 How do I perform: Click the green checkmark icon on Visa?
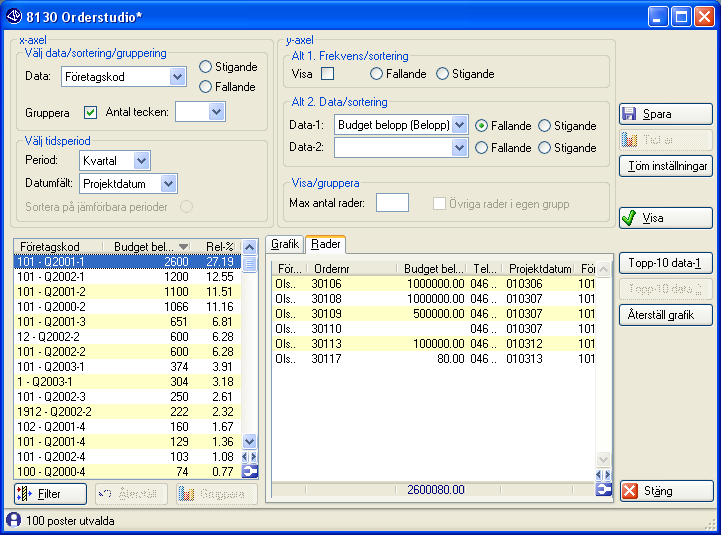(629, 218)
